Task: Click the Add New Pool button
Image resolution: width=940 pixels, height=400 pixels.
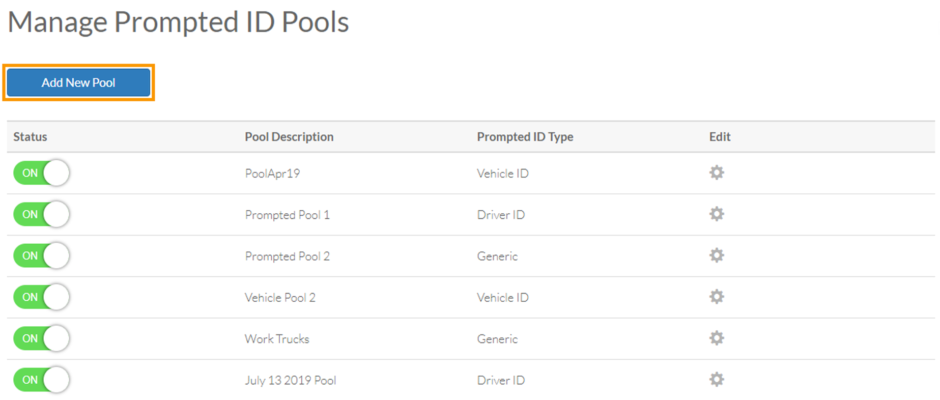Action: click(x=79, y=83)
